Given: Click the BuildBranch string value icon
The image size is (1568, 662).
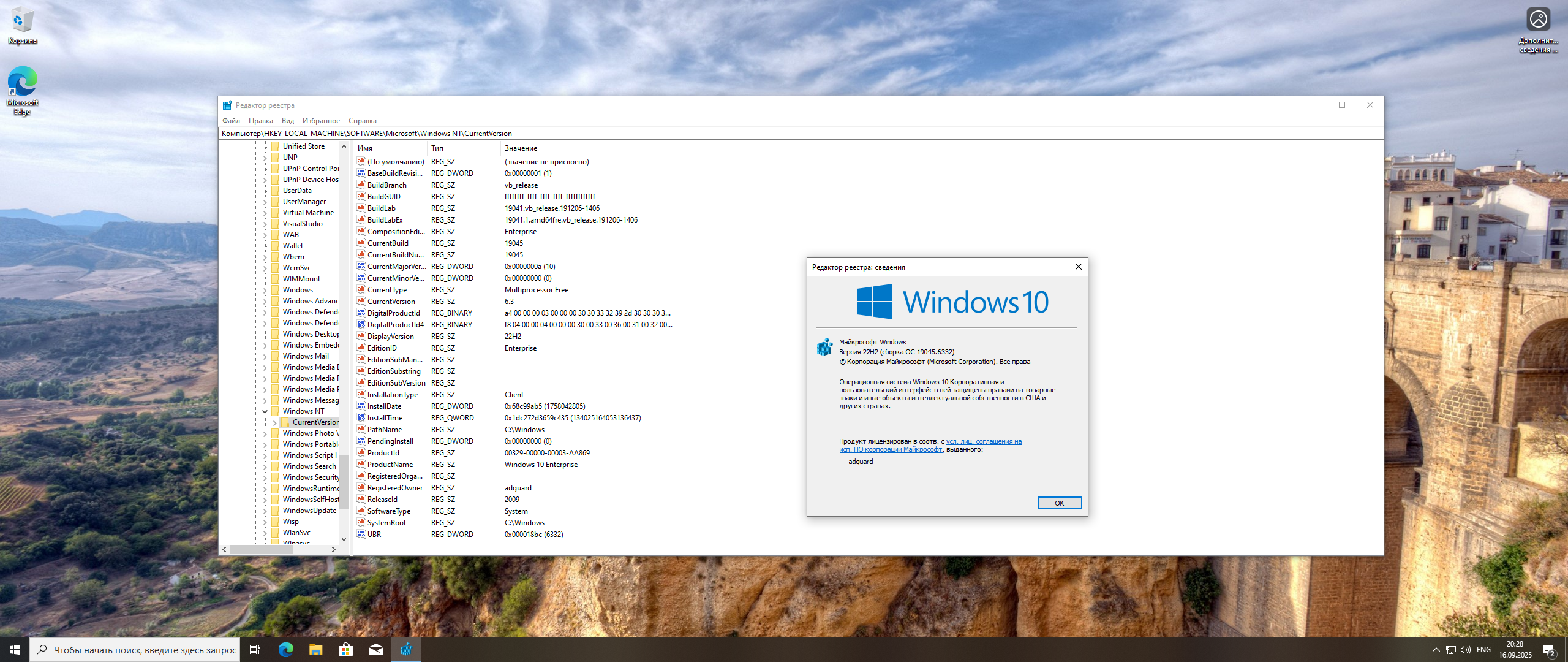Looking at the screenshot, I should pyautogui.click(x=361, y=185).
